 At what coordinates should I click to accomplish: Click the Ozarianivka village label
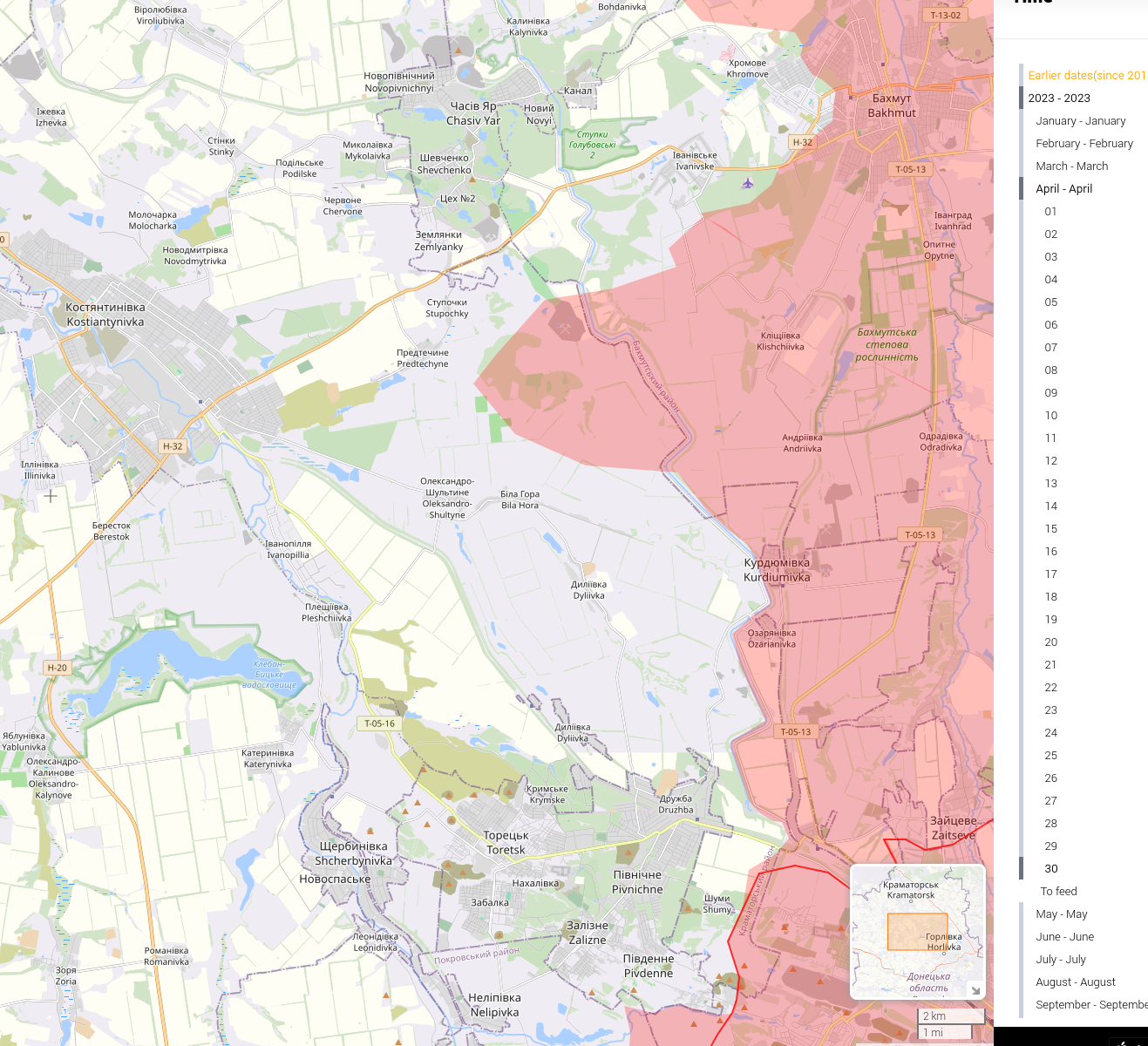click(771, 639)
